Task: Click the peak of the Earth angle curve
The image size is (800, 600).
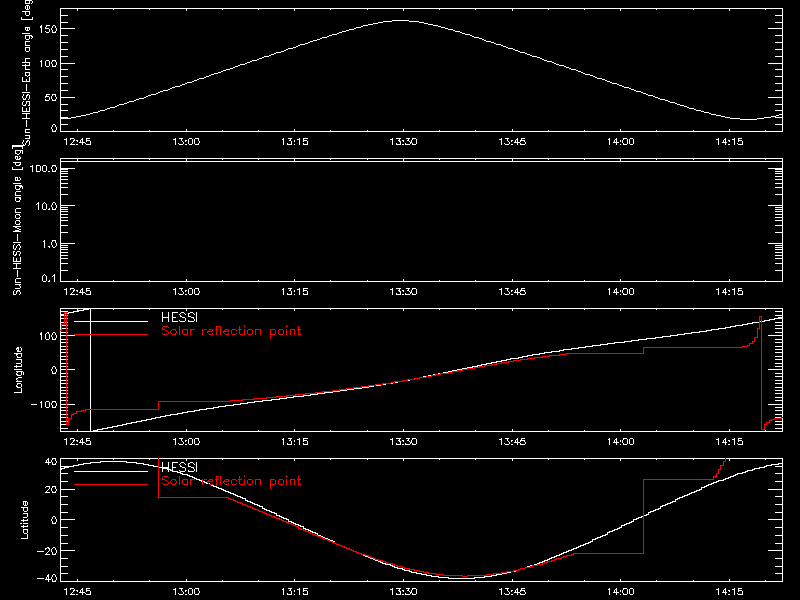Action: click(x=401, y=21)
